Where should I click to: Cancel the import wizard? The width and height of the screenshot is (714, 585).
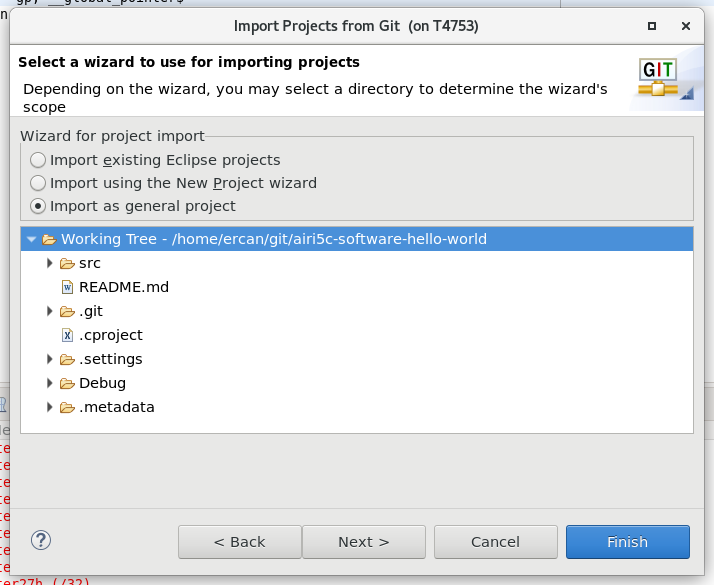tap(495, 542)
